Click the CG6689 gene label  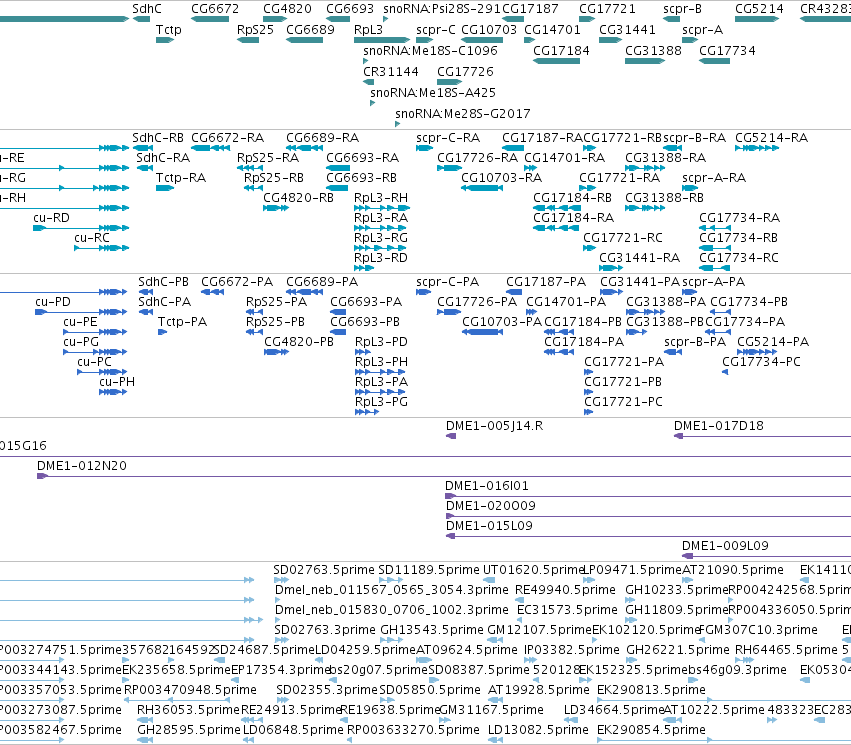point(310,30)
